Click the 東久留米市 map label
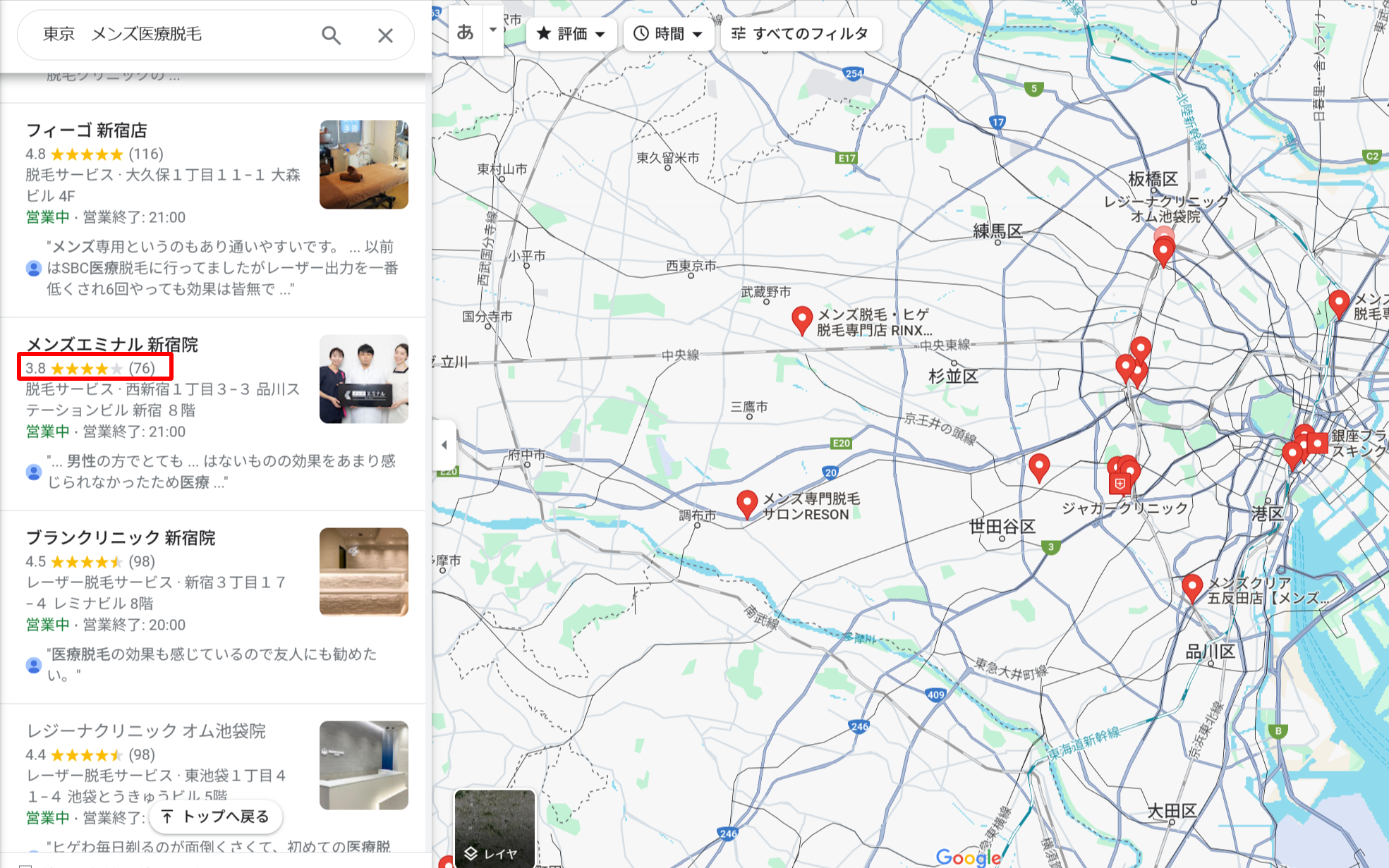The height and width of the screenshot is (868, 1389). pyautogui.click(x=668, y=158)
